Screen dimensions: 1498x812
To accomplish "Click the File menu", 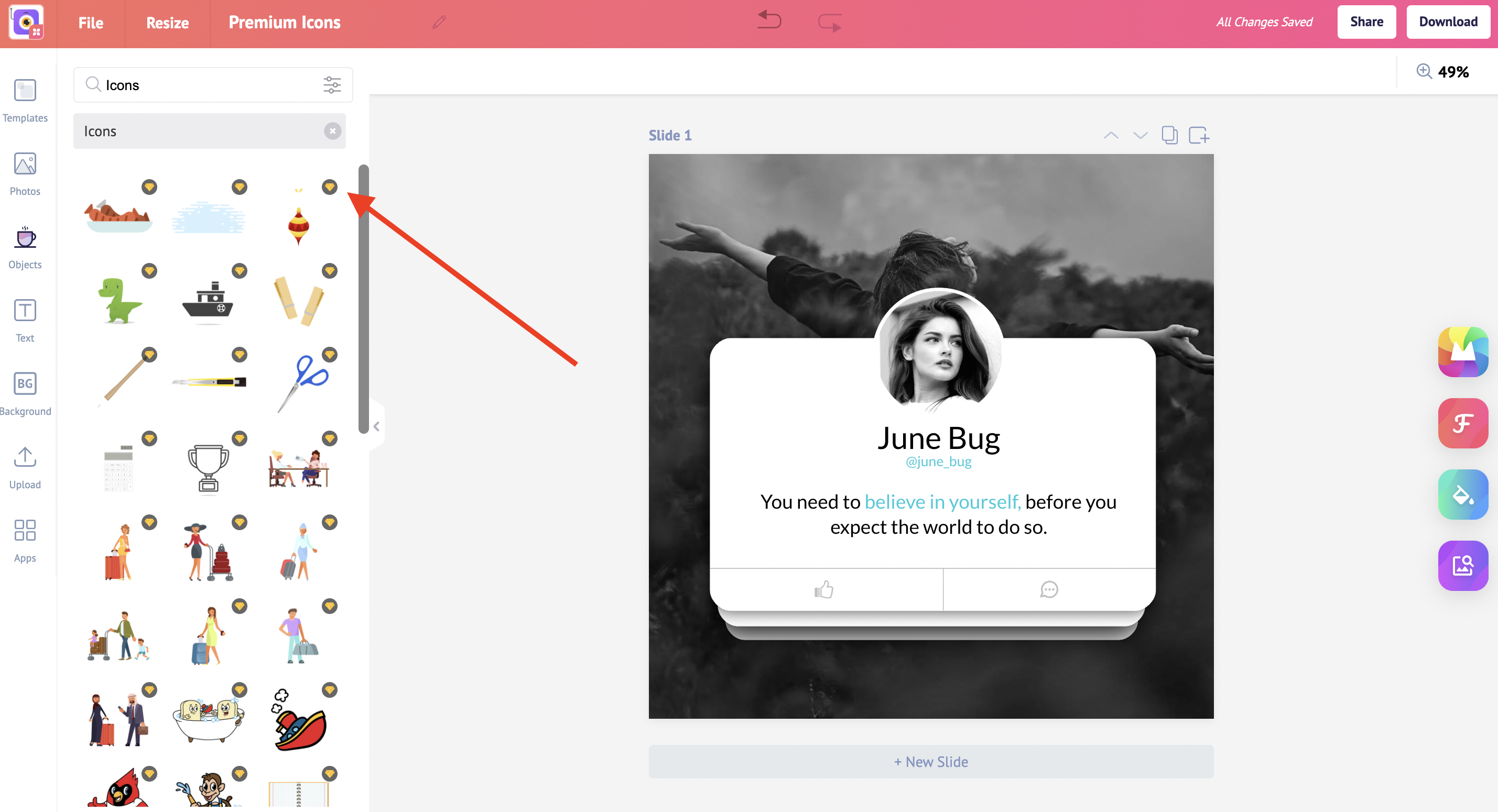I will pyautogui.click(x=91, y=22).
